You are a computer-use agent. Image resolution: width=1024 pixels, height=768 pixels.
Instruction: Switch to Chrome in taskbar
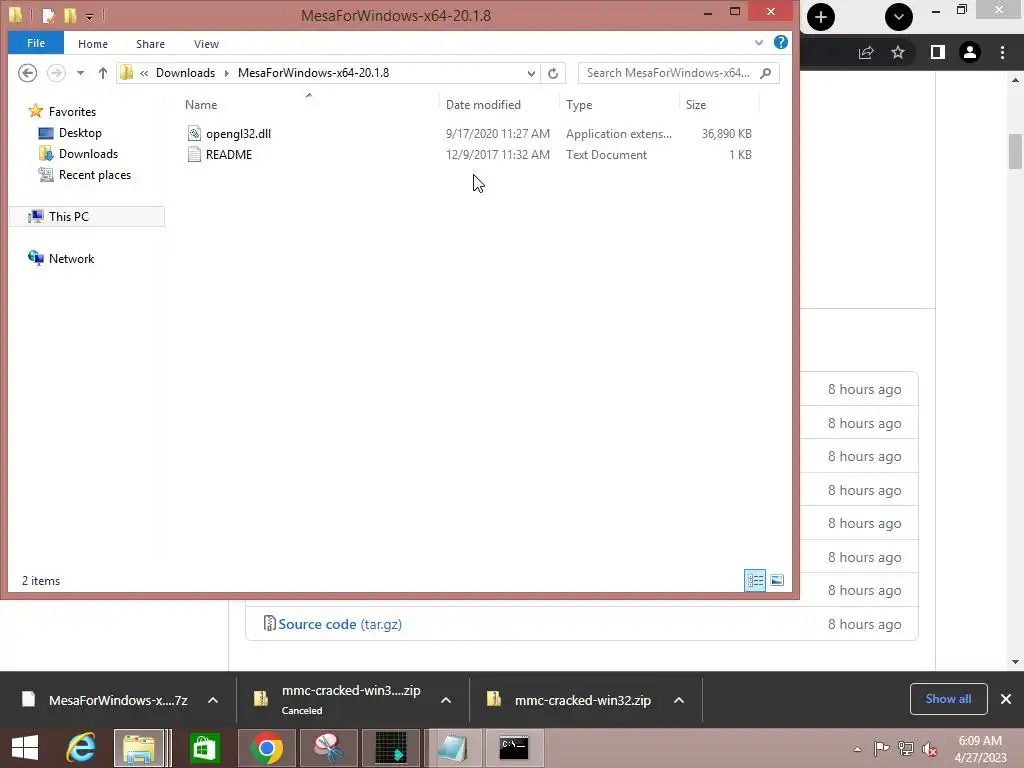(266, 748)
